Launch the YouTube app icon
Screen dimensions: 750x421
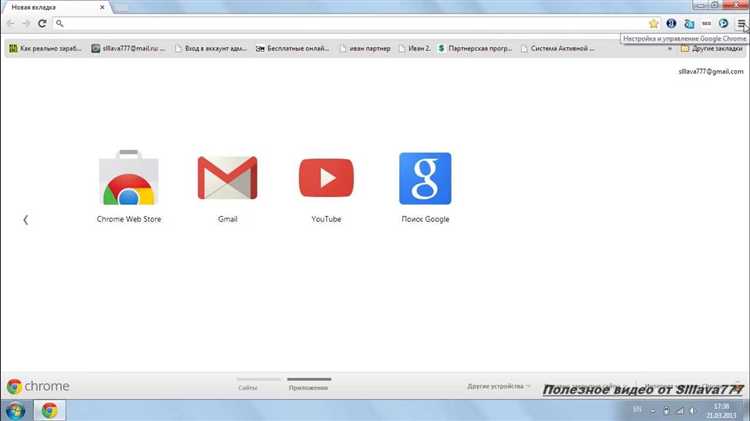click(326, 178)
